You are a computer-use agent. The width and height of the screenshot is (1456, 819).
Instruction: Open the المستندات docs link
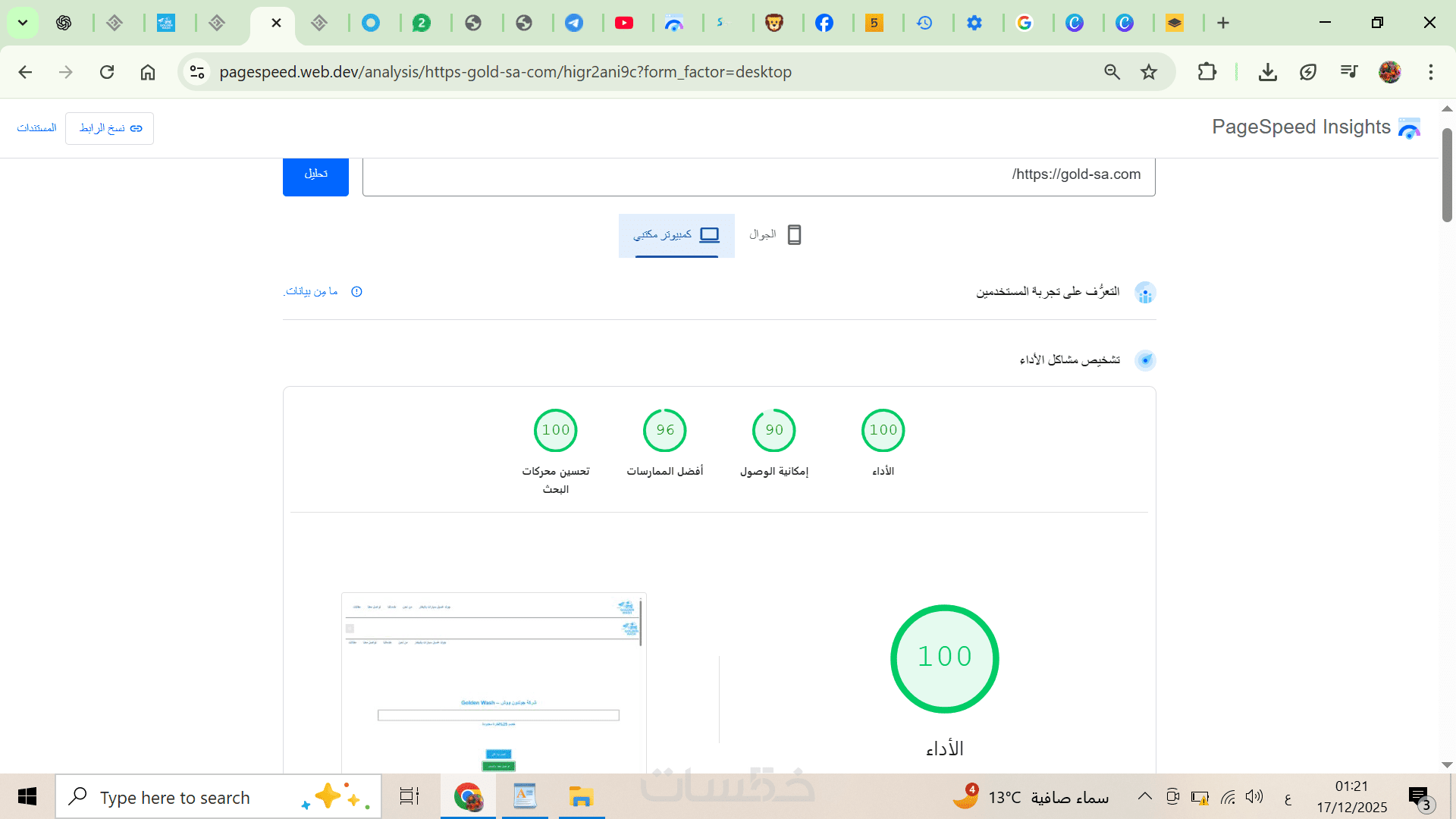coord(36,128)
